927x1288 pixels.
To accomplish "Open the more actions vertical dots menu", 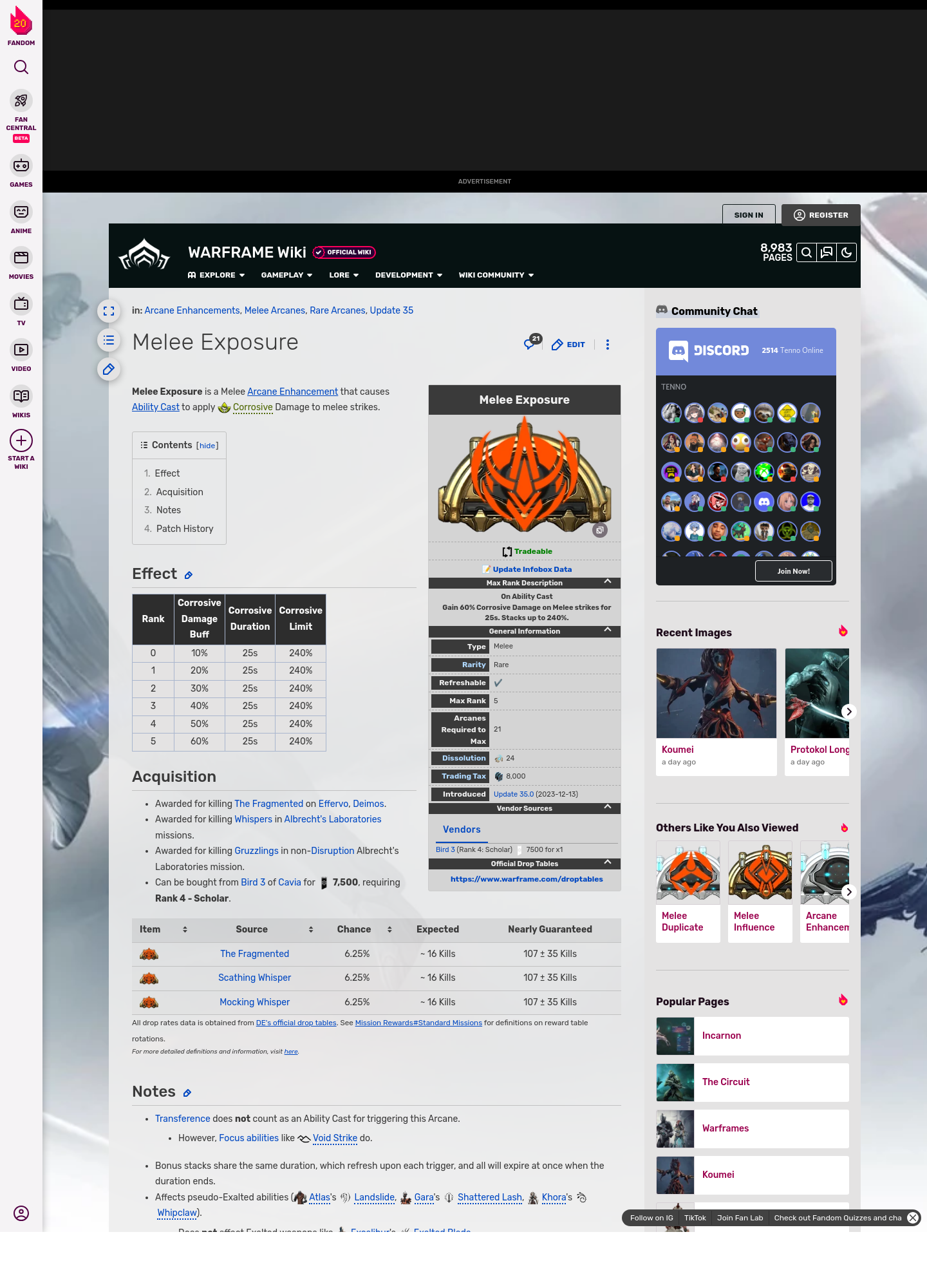I will [607, 345].
